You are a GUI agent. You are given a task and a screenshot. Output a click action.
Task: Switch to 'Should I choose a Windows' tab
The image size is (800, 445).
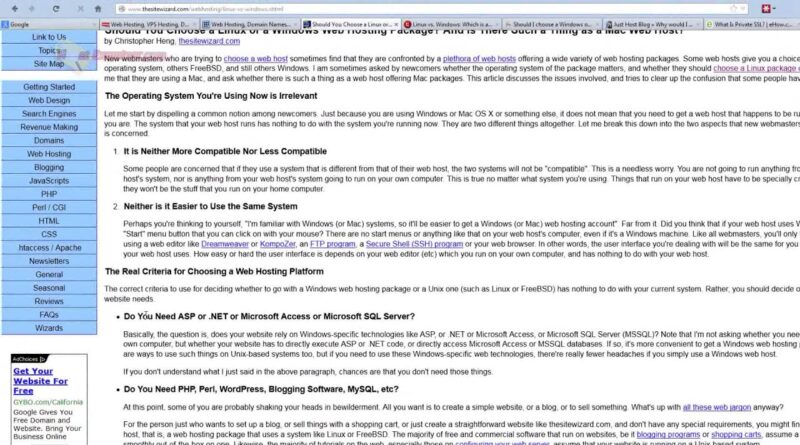(x=553, y=24)
